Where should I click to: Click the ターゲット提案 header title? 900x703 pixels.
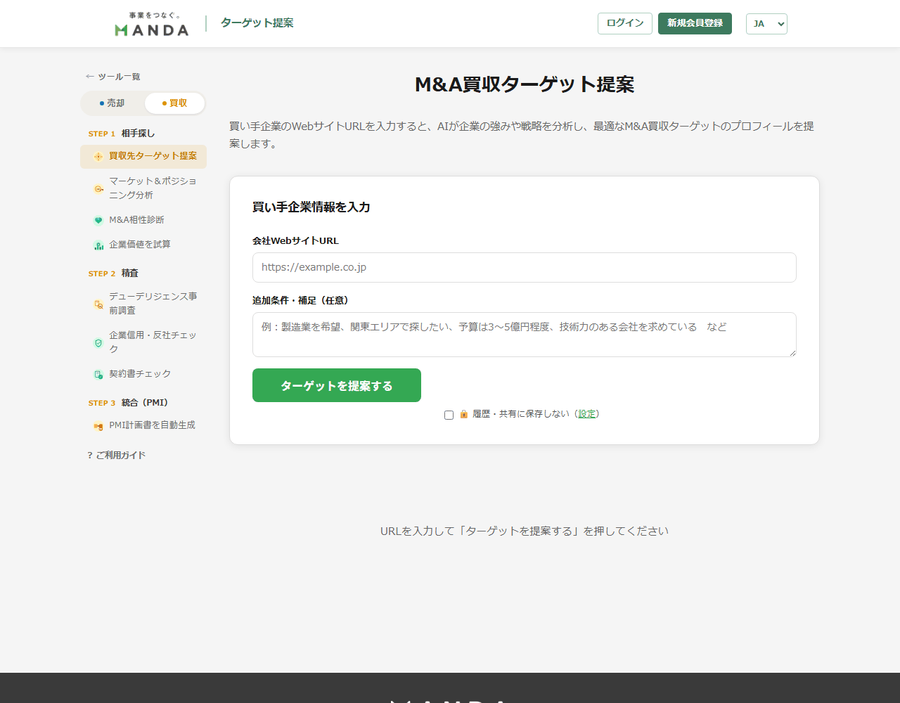coord(257,23)
